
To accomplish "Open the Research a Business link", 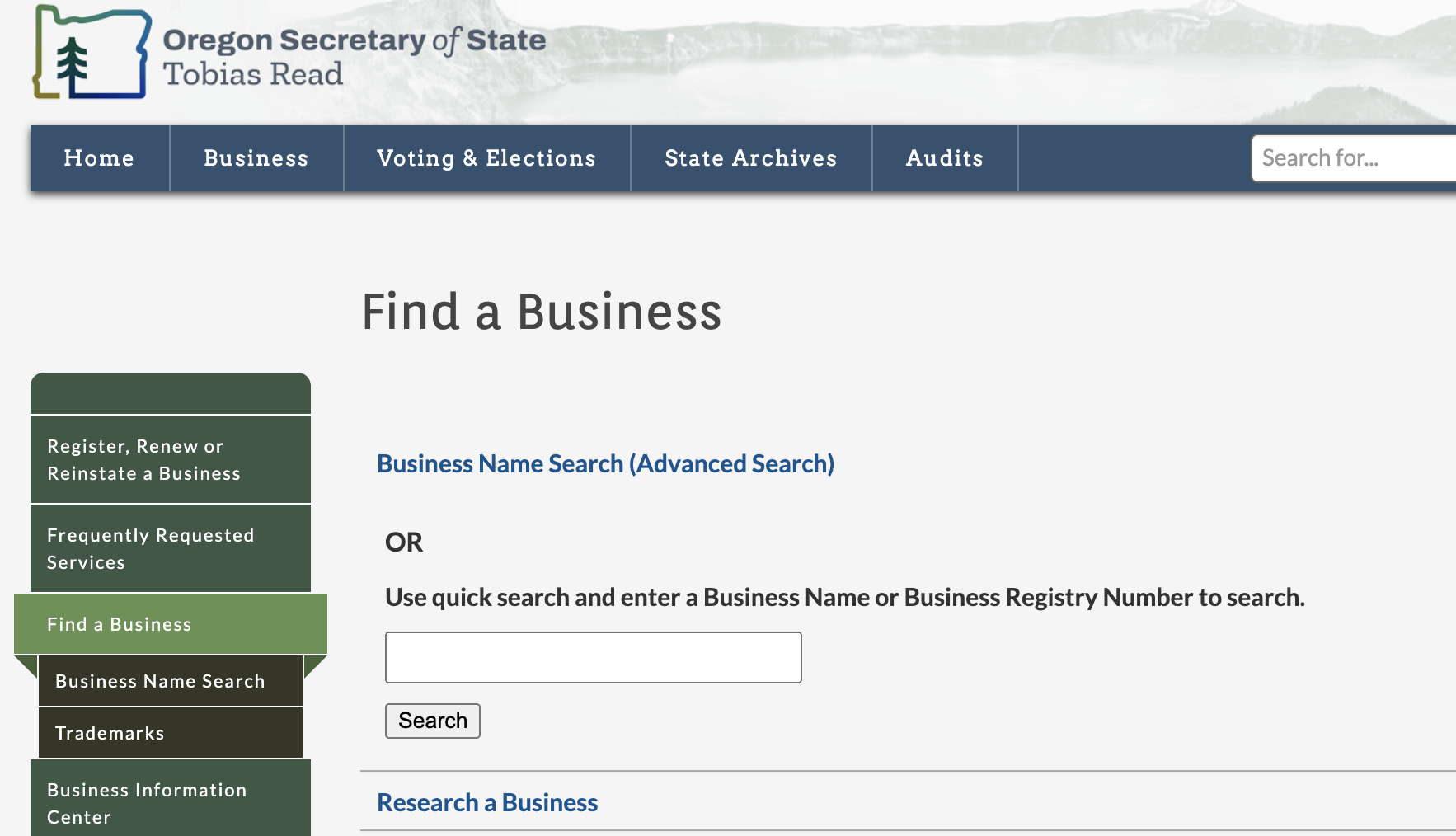I will click(486, 803).
